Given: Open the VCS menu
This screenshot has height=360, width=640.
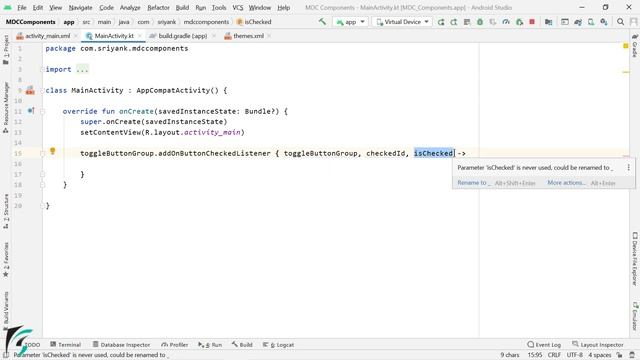Looking at the screenshot, I should point(238,7).
